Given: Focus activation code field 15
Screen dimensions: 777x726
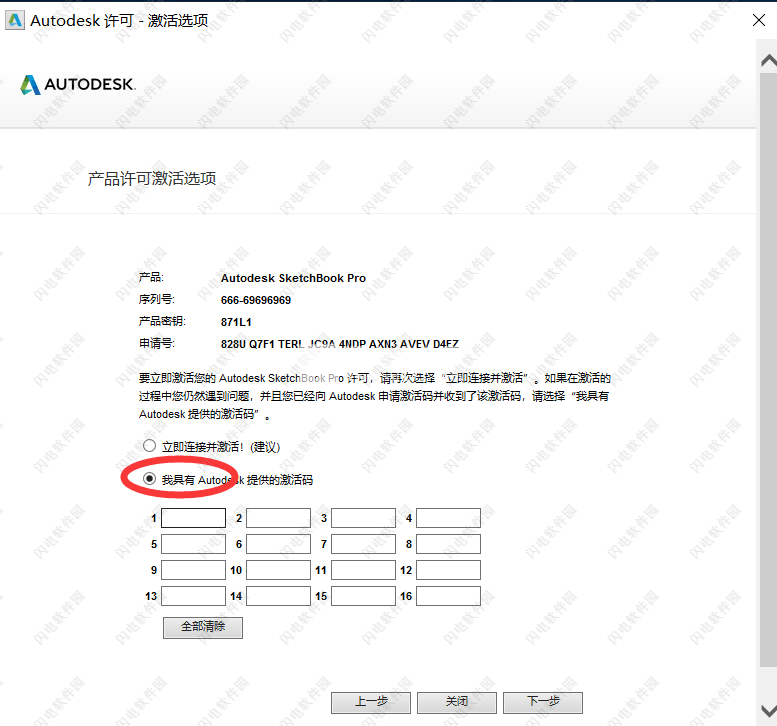Looking at the screenshot, I should click(x=363, y=596).
